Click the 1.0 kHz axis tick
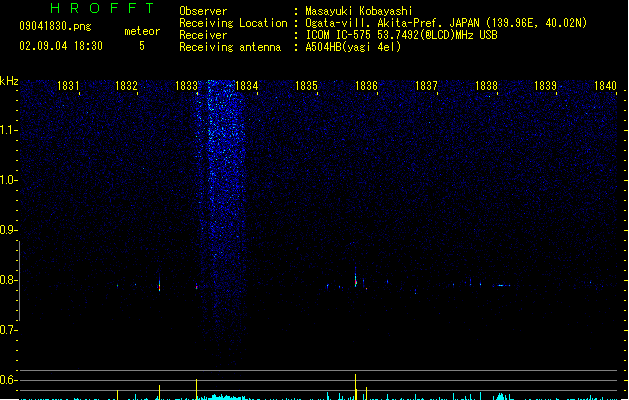The width and height of the screenshot is (629, 400). (9, 180)
